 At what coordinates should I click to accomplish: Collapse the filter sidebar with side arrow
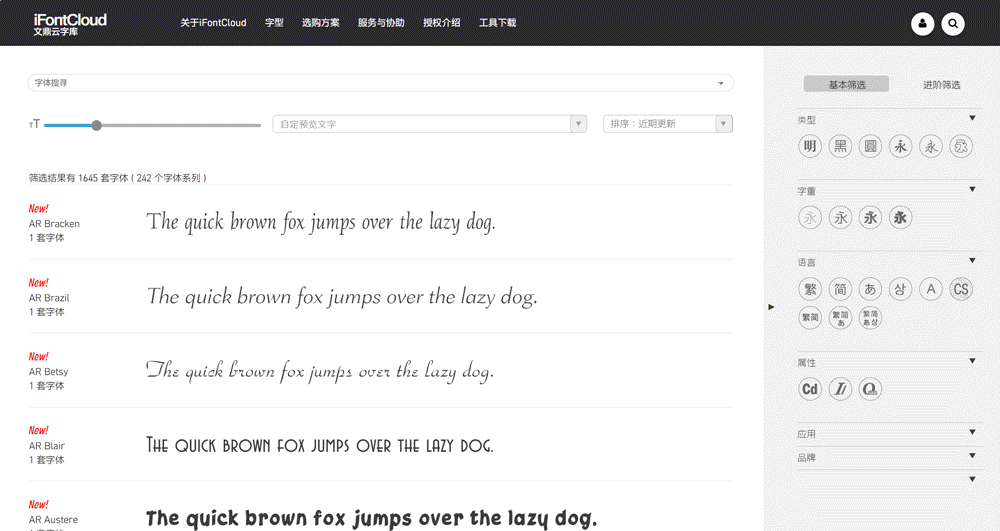771,307
